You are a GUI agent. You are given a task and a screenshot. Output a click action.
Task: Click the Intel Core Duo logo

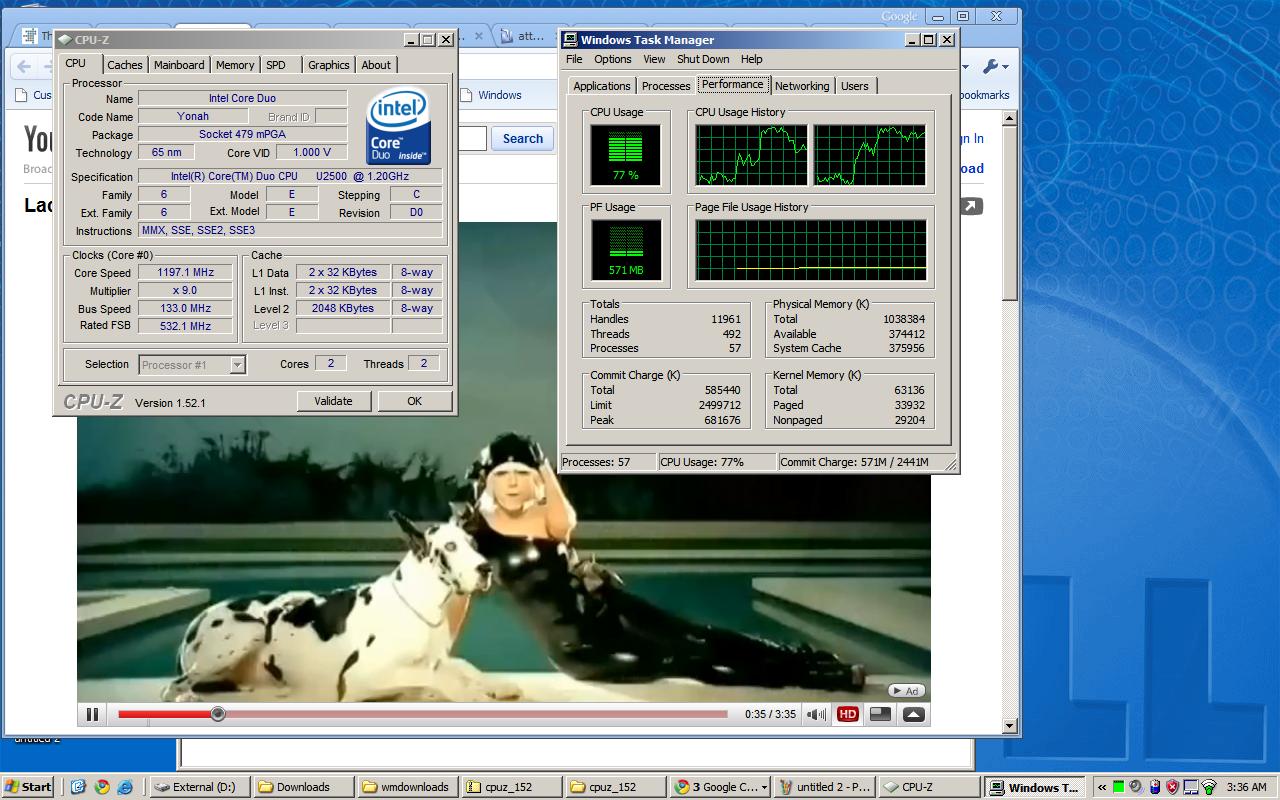(398, 125)
